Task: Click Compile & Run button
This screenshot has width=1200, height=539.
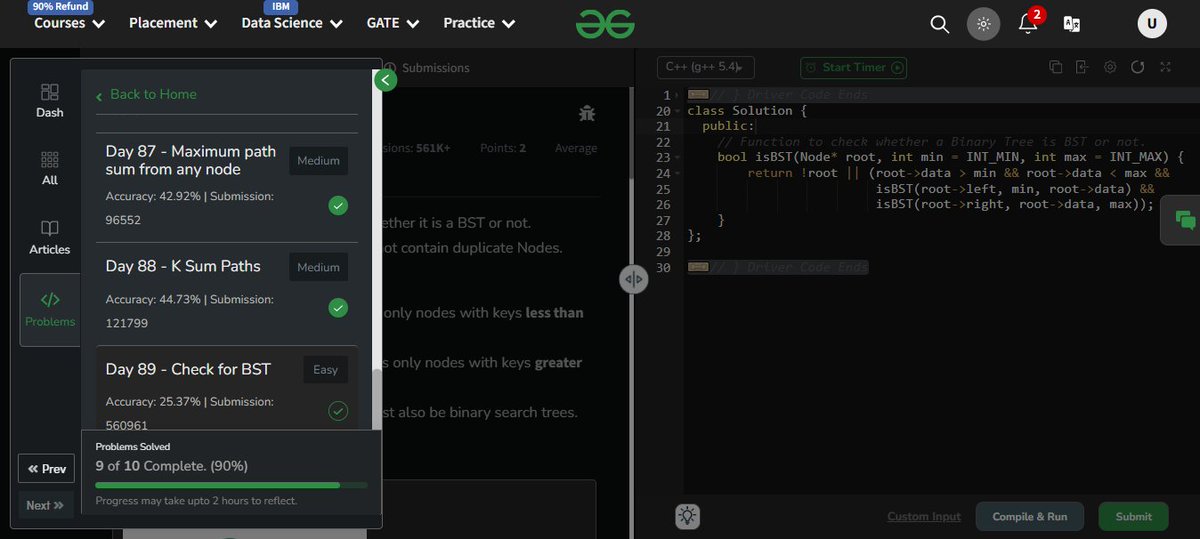Action: click(1030, 516)
